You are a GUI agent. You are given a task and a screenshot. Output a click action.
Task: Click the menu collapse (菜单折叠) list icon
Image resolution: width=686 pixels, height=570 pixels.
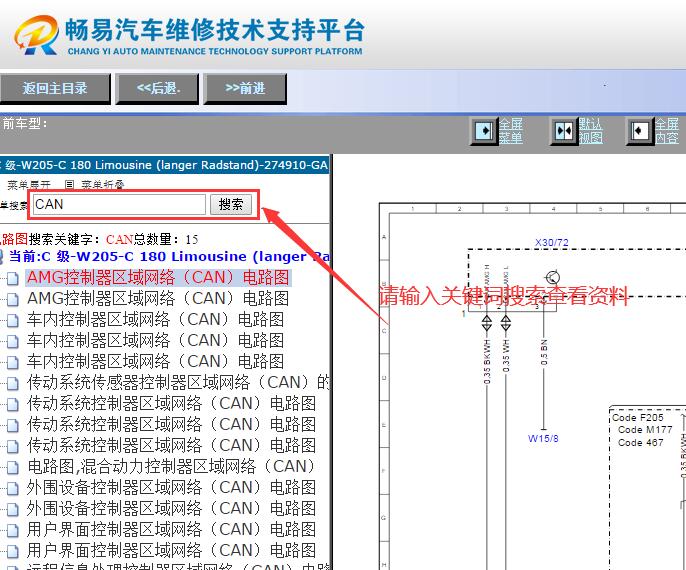[69, 185]
